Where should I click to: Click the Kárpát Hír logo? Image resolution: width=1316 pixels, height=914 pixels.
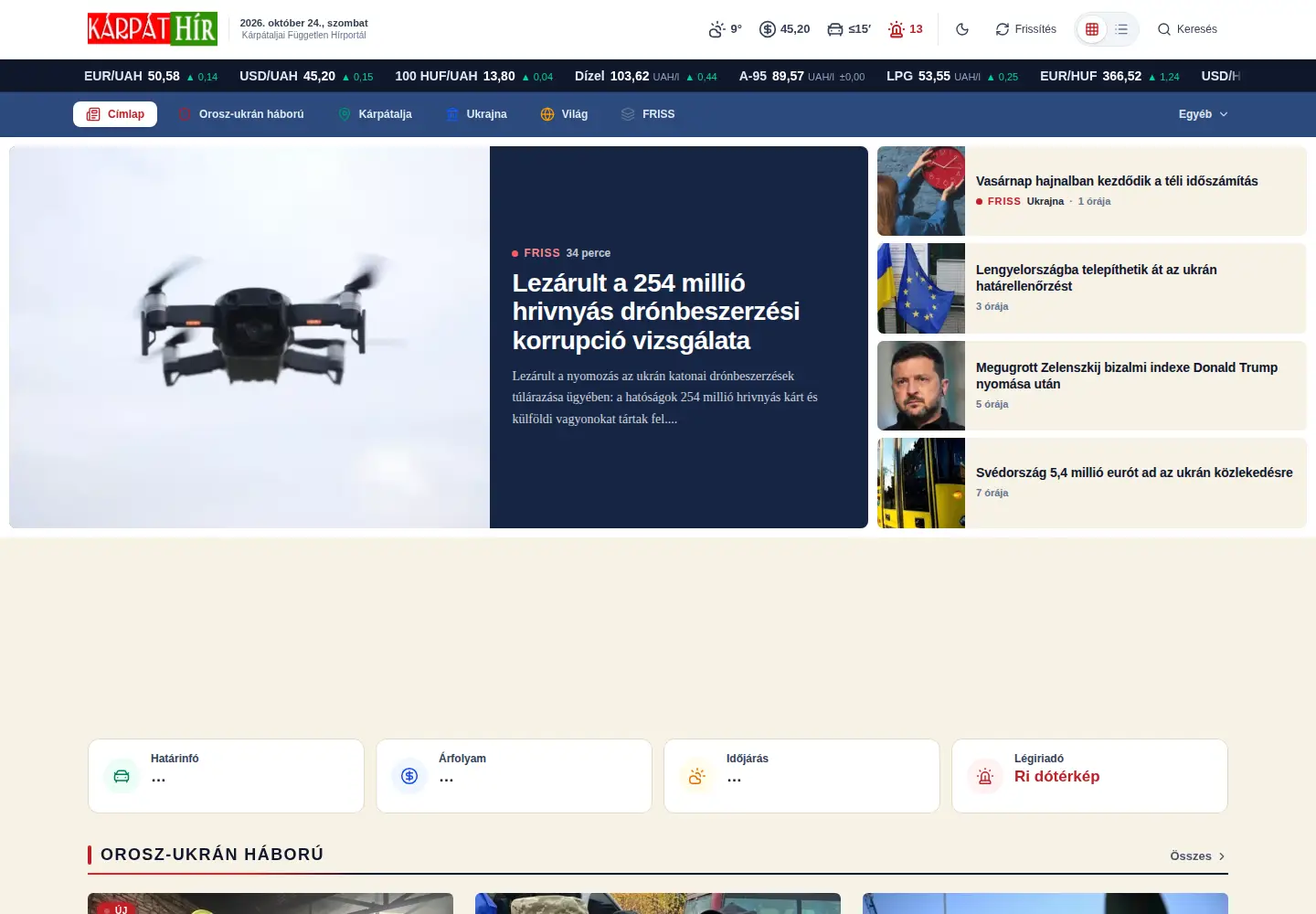pyautogui.click(x=153, y=28)
